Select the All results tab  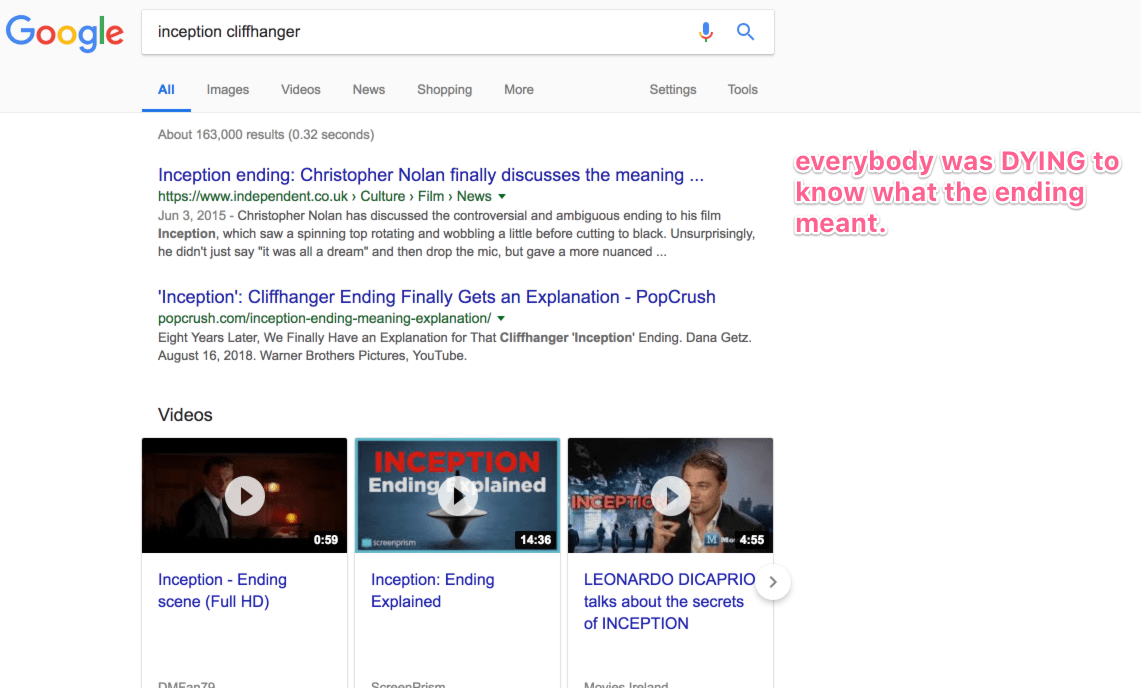pos(166,90)
